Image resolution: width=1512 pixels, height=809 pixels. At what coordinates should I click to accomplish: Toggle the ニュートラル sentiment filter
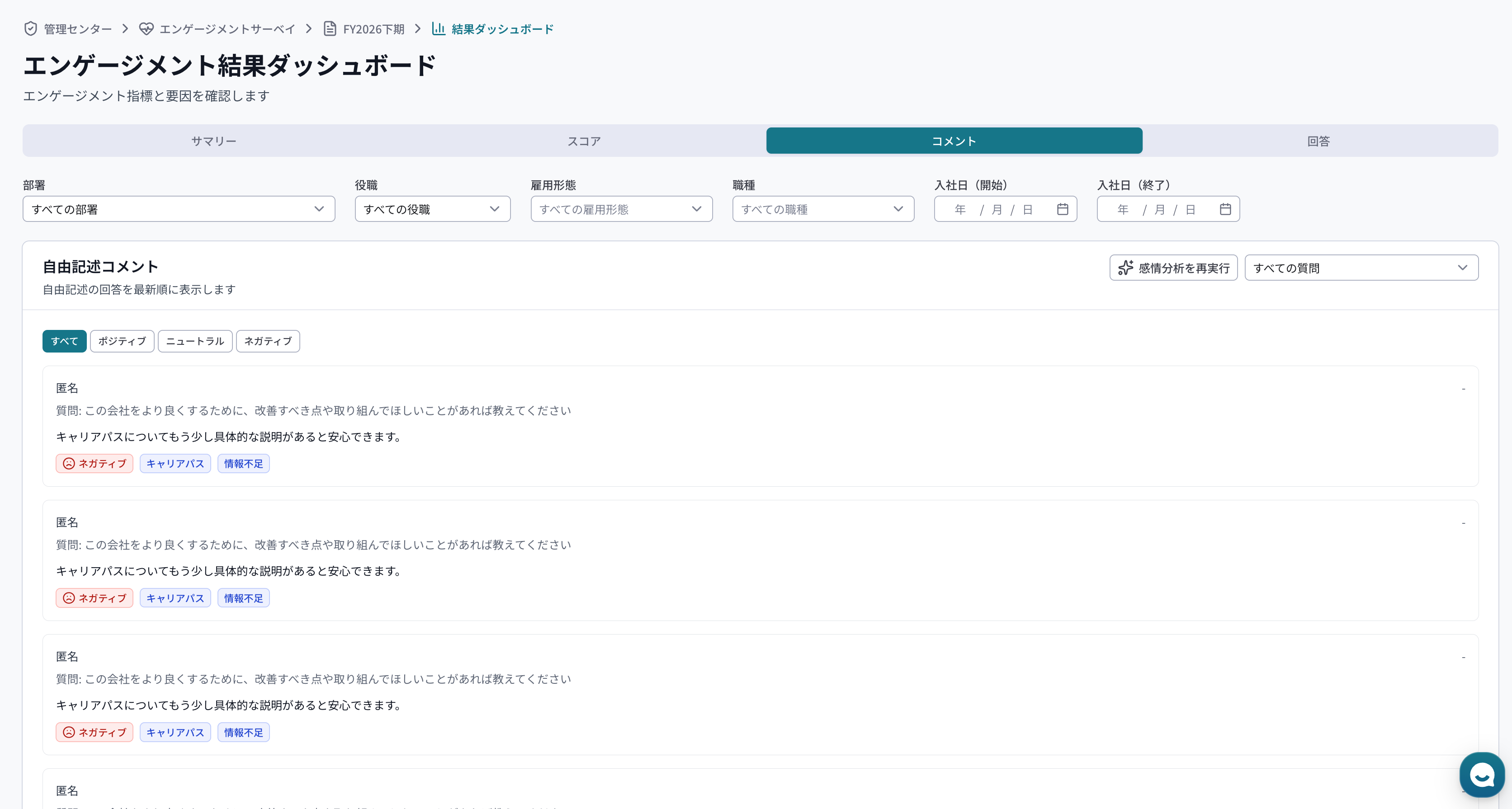195,341
